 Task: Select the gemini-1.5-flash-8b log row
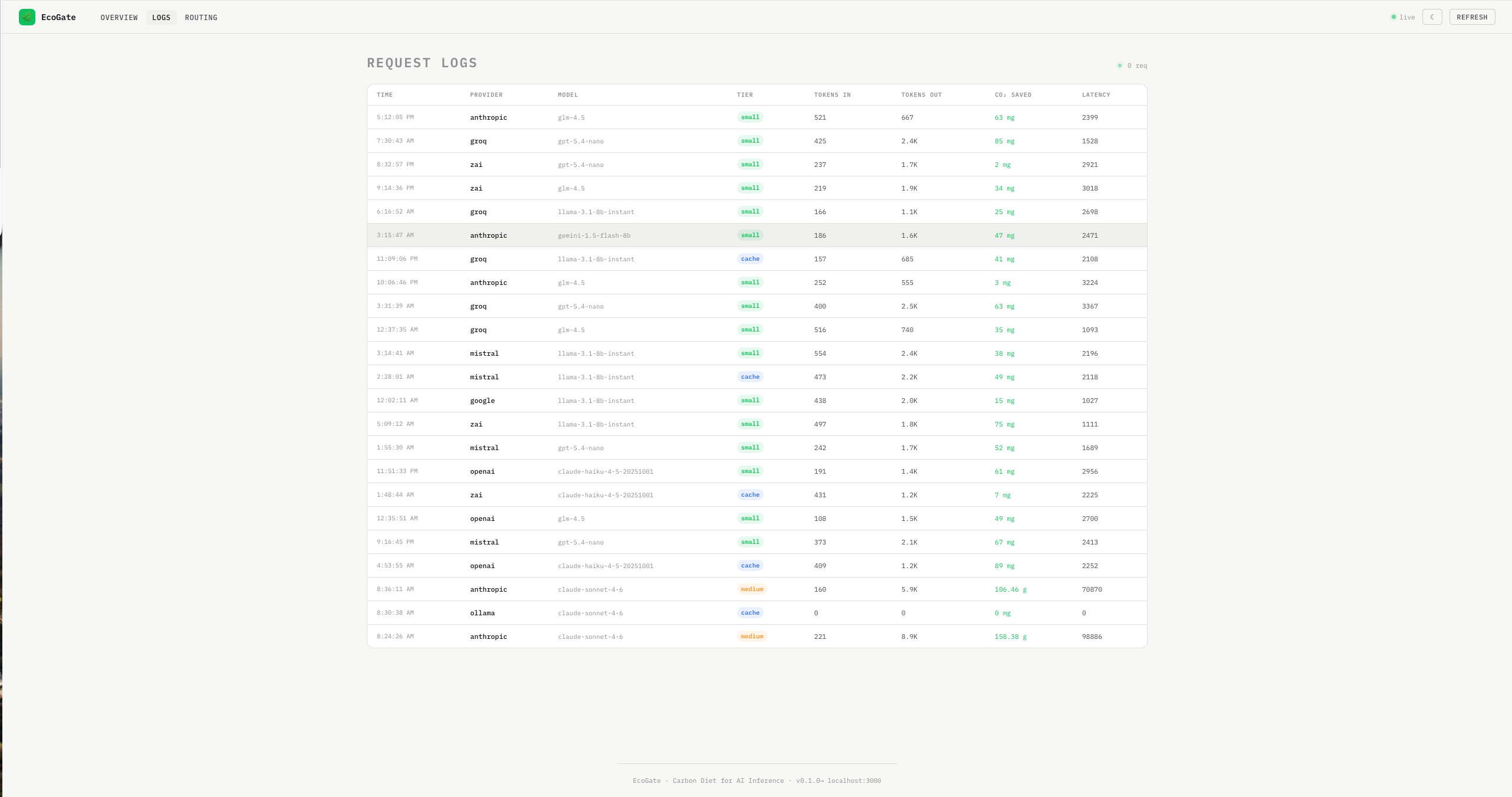pos(594,235)
